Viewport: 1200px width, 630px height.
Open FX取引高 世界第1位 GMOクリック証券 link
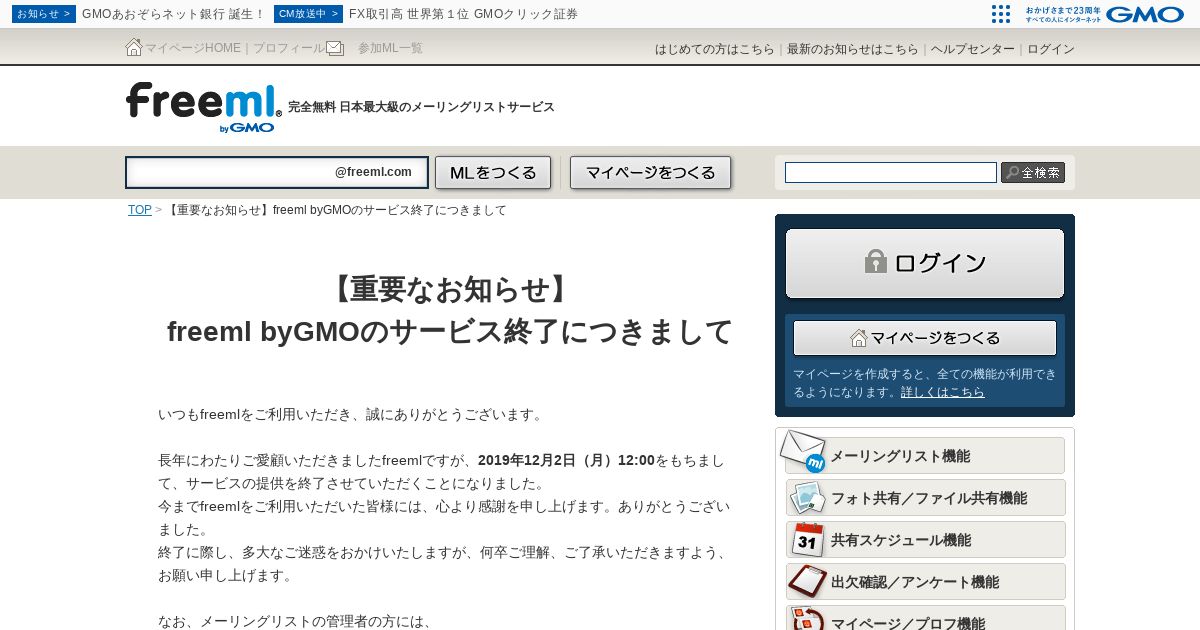[x=463, y=14]
